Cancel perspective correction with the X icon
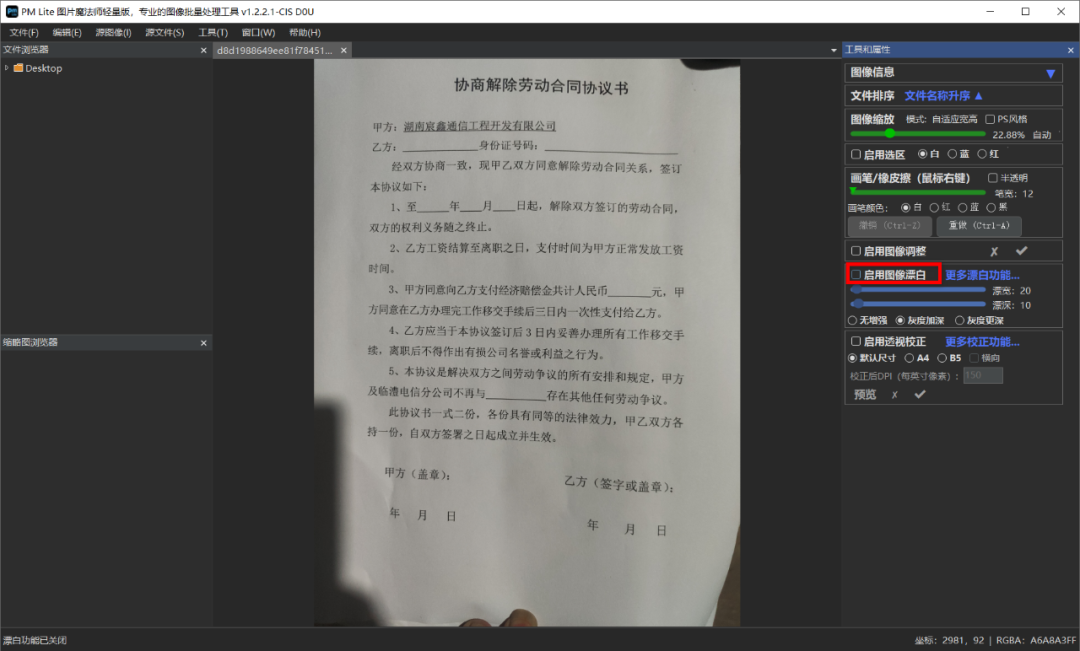Screen dimensions: 1080x651 click(894, 395)
